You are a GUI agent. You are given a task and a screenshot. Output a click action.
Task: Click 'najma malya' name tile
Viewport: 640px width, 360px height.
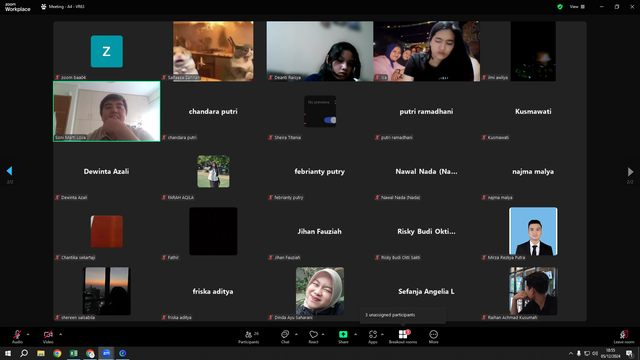(533, 171)
